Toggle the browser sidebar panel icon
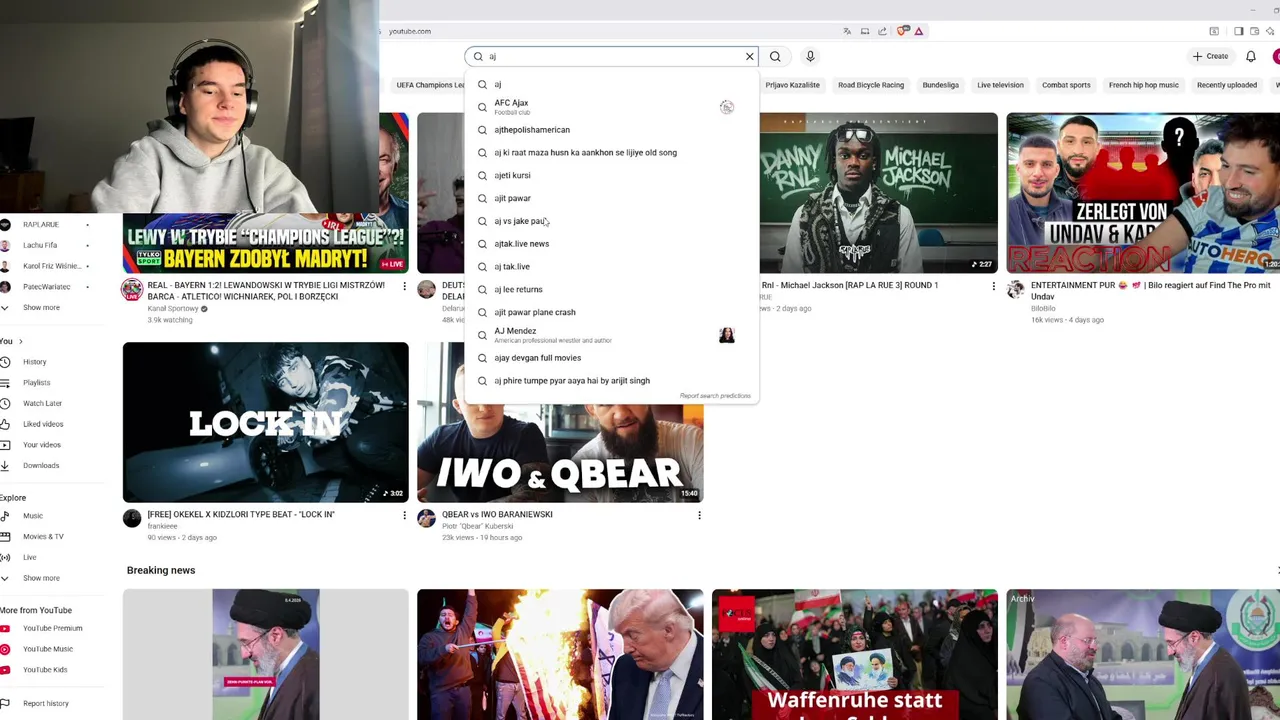Viewport: 1280px width, 720px height. 1238,31
